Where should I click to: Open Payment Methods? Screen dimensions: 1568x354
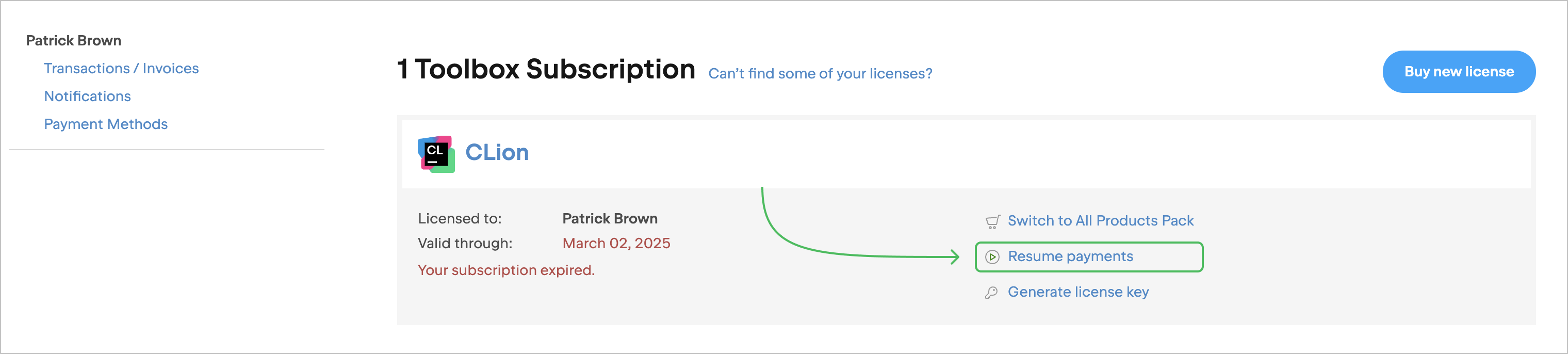[106, 124]
